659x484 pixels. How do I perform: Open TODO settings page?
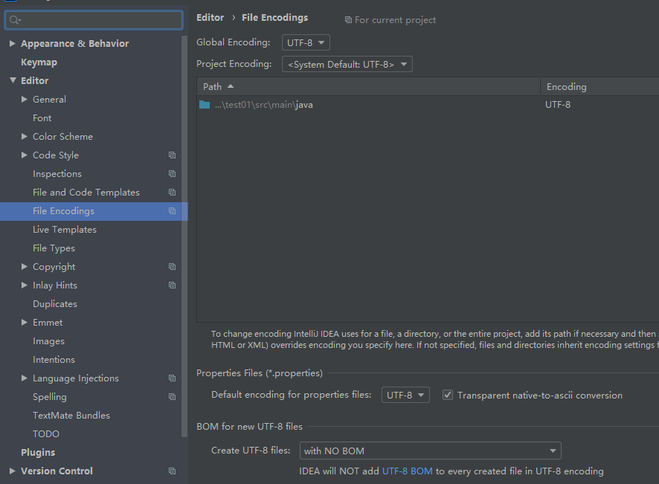tap(46, 434)
